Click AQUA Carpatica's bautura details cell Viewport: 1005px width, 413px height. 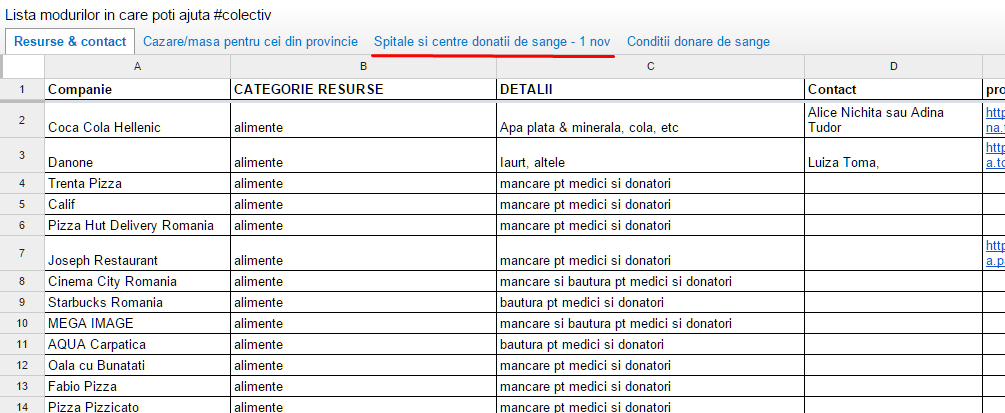point(651,344)
